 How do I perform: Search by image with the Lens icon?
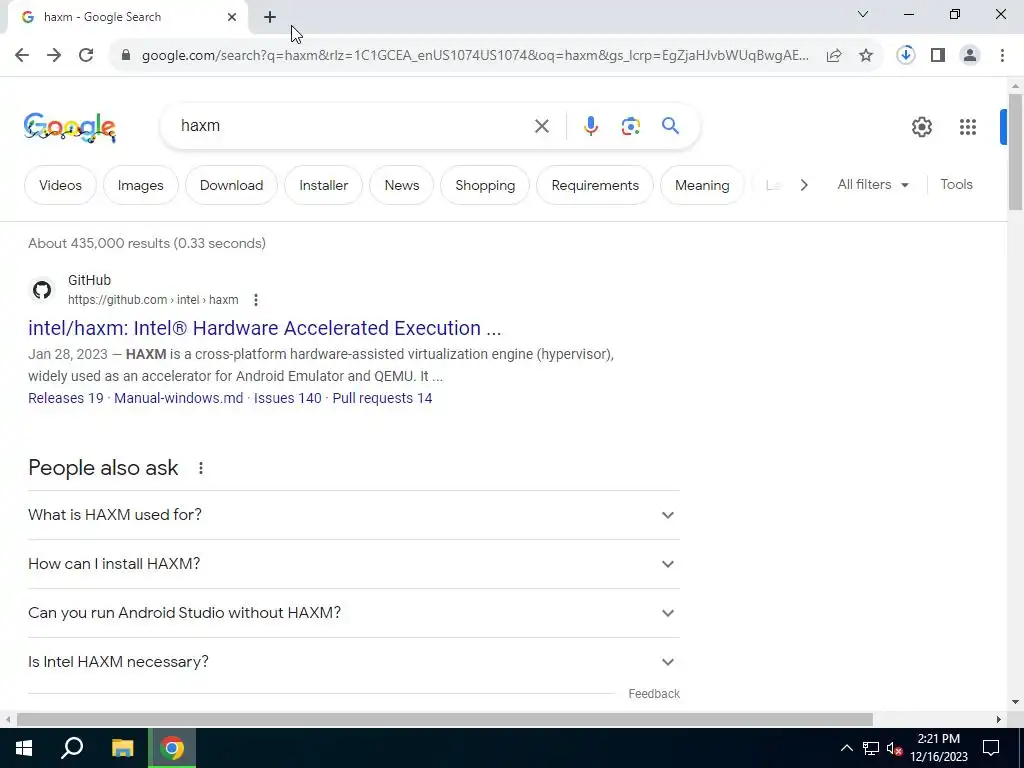(631, 126)
